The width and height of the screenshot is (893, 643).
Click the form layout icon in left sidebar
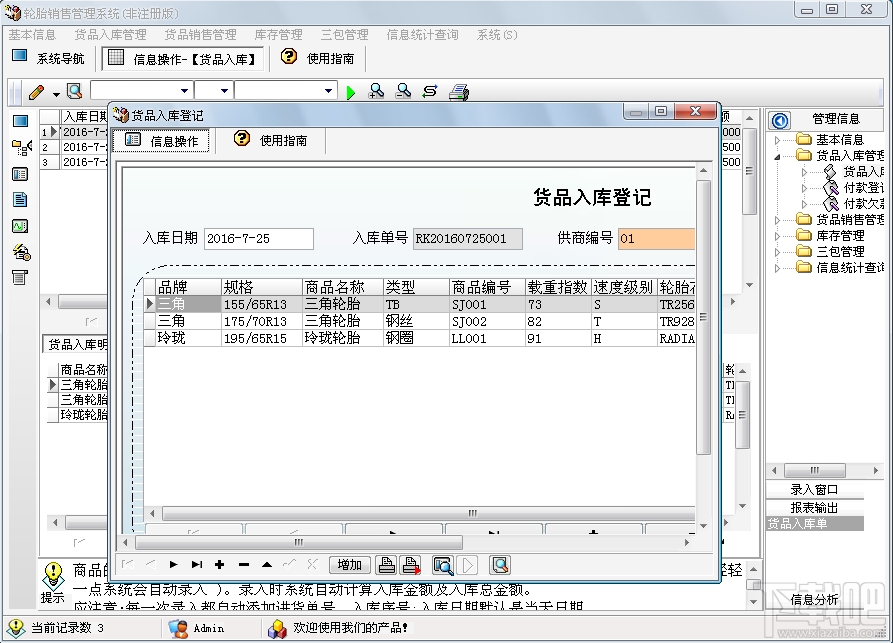pyautogui.click(x=21, y=174)
